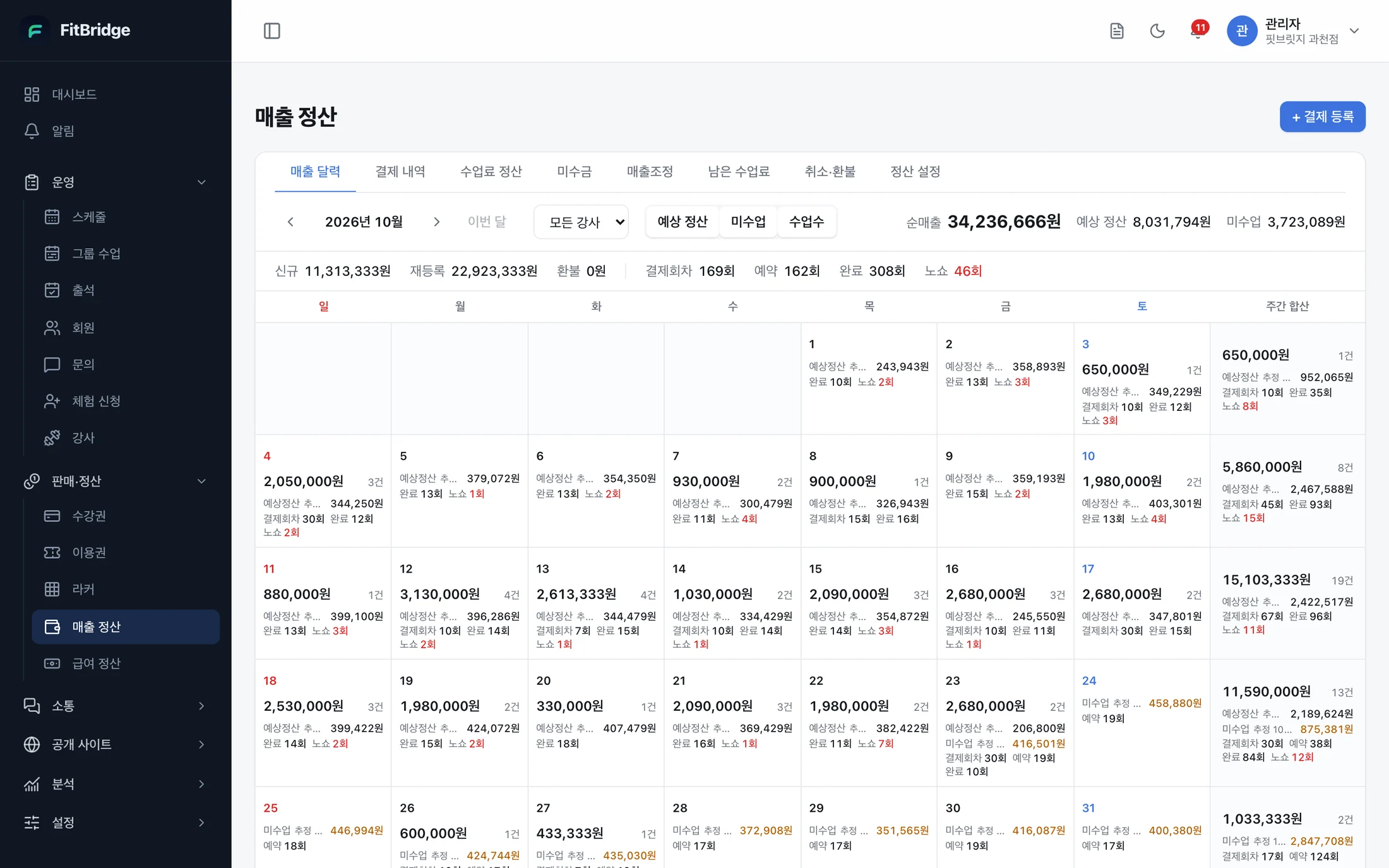Toggle 예상 정산 view filter
This screenshot has height=868, width=1389.
683,222
